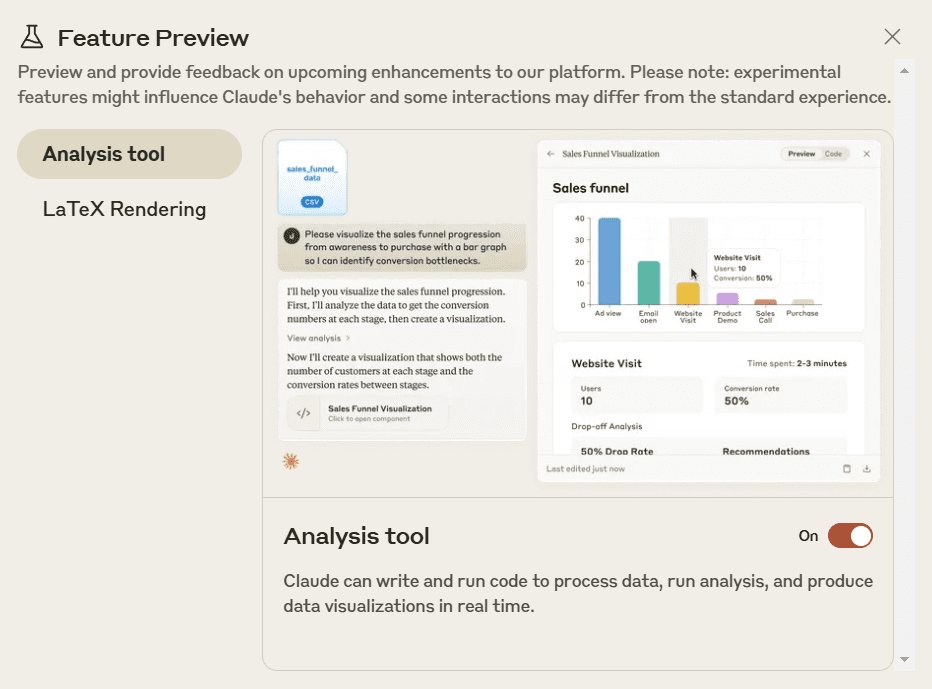Select the Preview view toggle

click(x=801, y=154)
